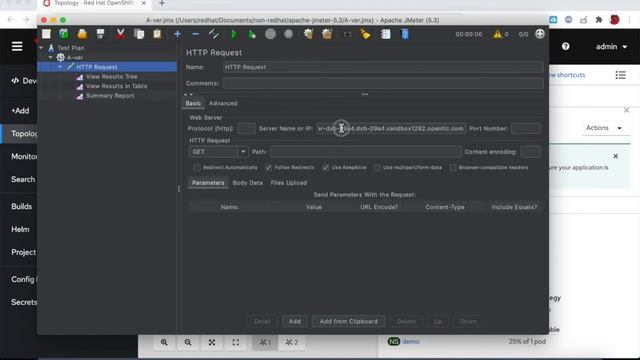Switch to the Advanced tab
This screenshot has height=360, width=640.
(223, 103)
